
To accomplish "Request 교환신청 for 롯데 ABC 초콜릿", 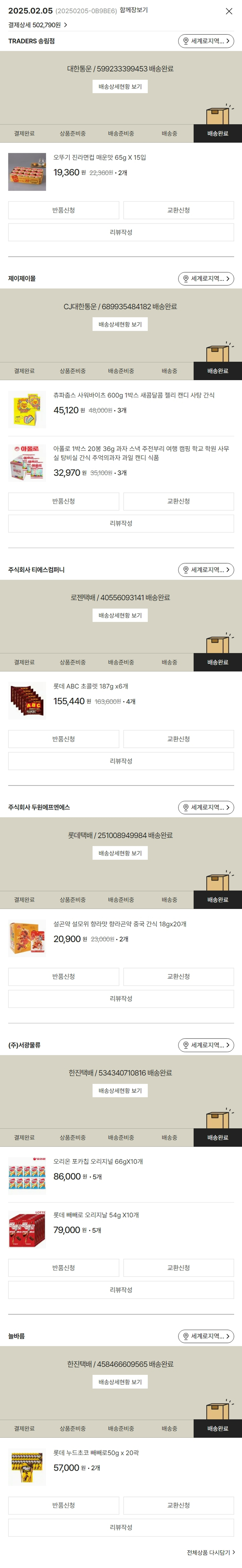I will pyautogui.click(x=179, y=739).
